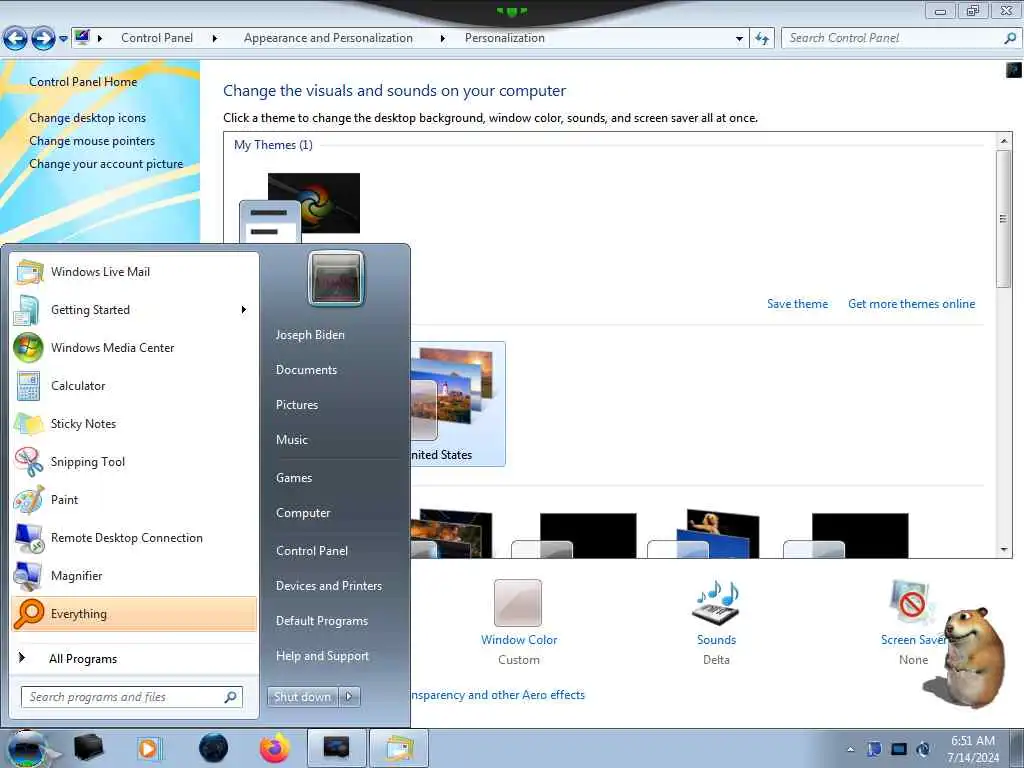The image size is (1024, 768).
Task: Click the Screen Saver icon
Action: (x=912, y=603)
